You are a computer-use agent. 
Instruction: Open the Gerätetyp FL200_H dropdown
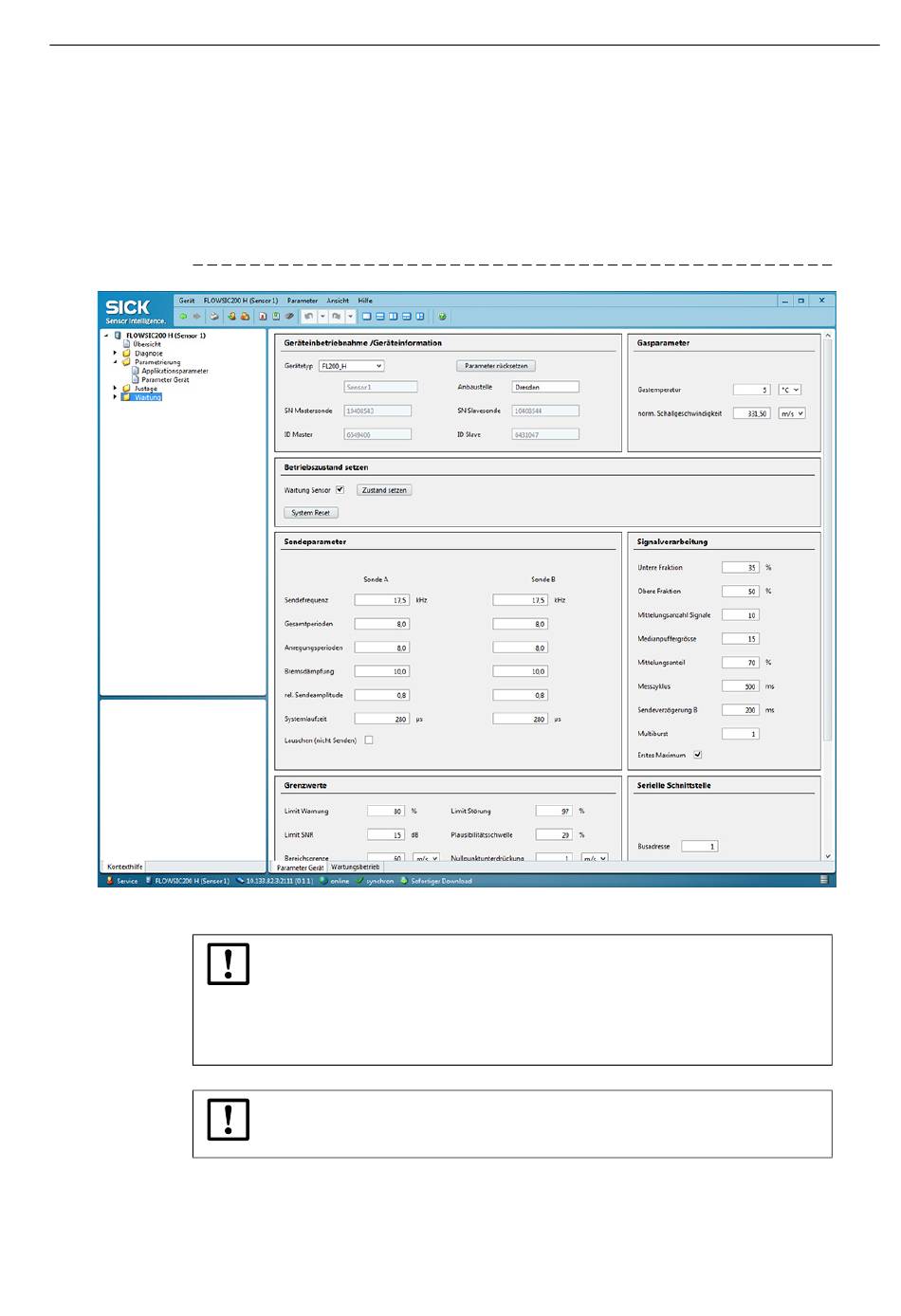point(351,366)
